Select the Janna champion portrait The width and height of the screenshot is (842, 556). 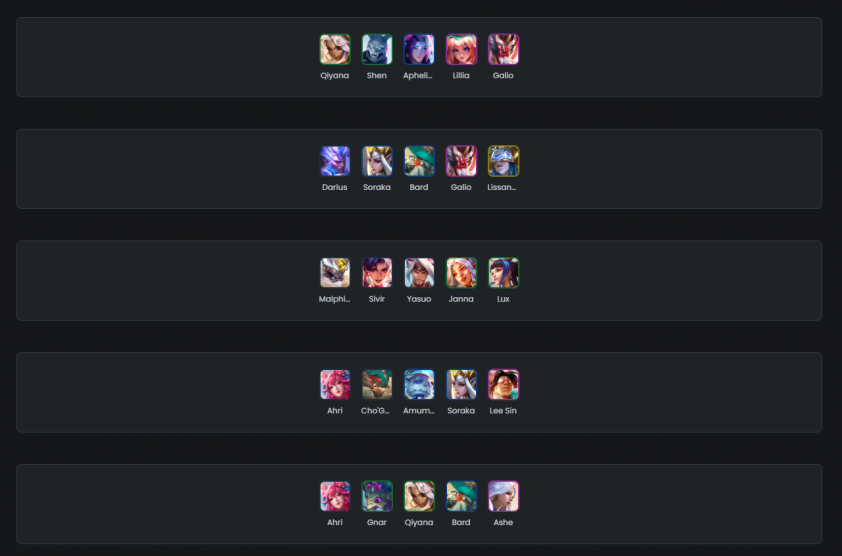point(461,273)
